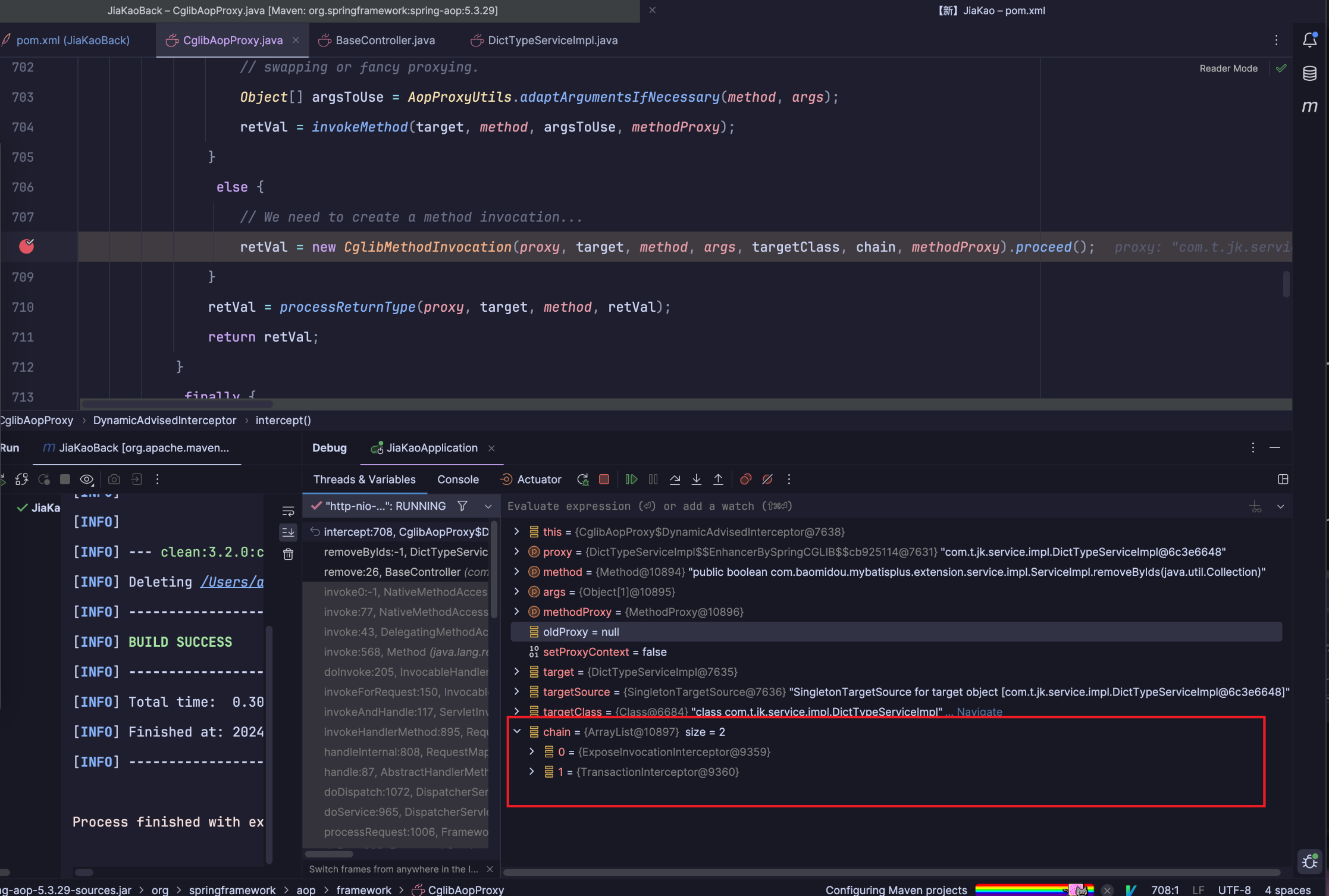Open View Breakpoints double-circle icon
This screenshot has height=896, width=1329.
[x=745, y=480]
